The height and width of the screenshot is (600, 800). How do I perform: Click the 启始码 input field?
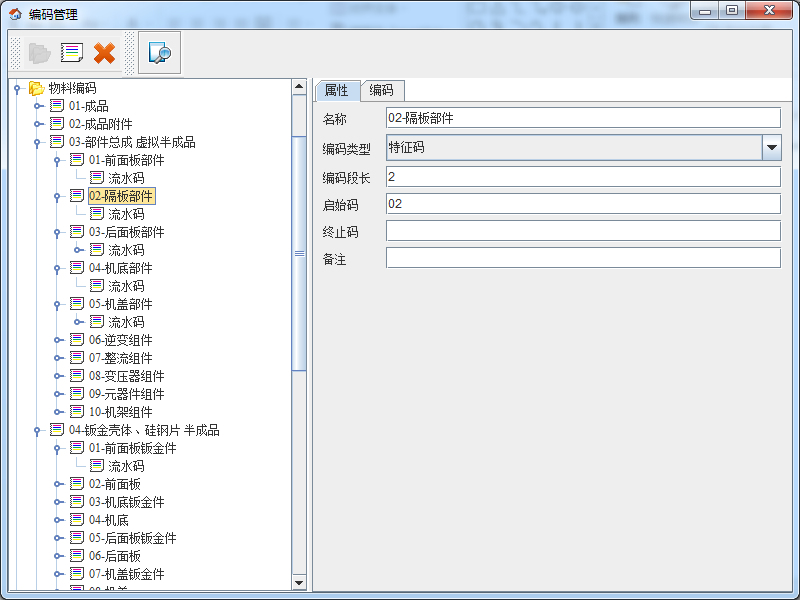tap(583, 204)
